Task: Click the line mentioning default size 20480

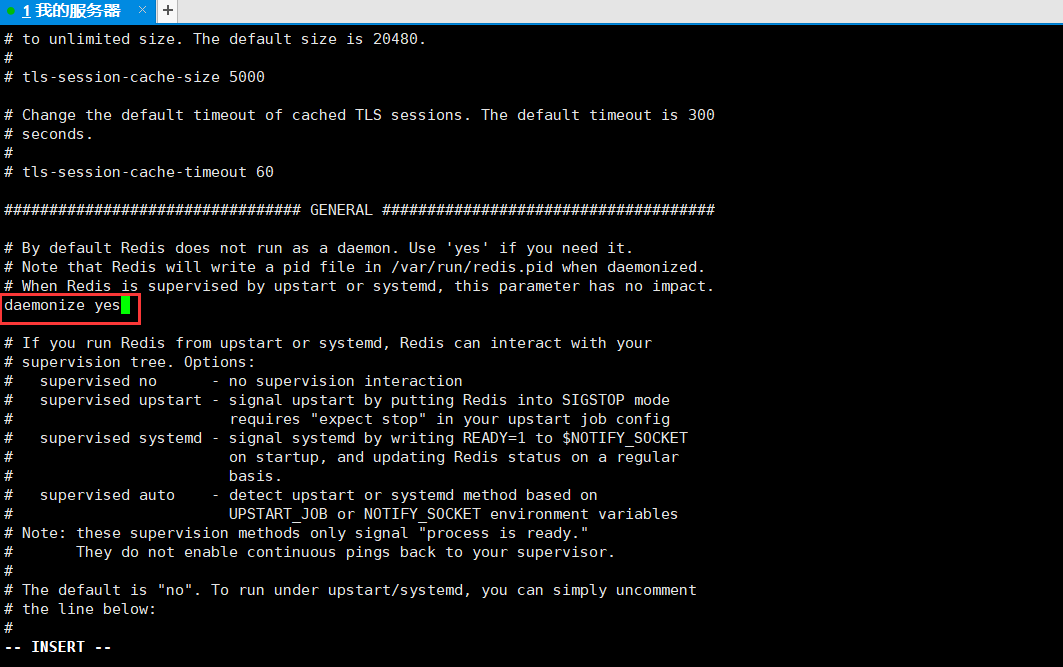Action: [224, 39]
